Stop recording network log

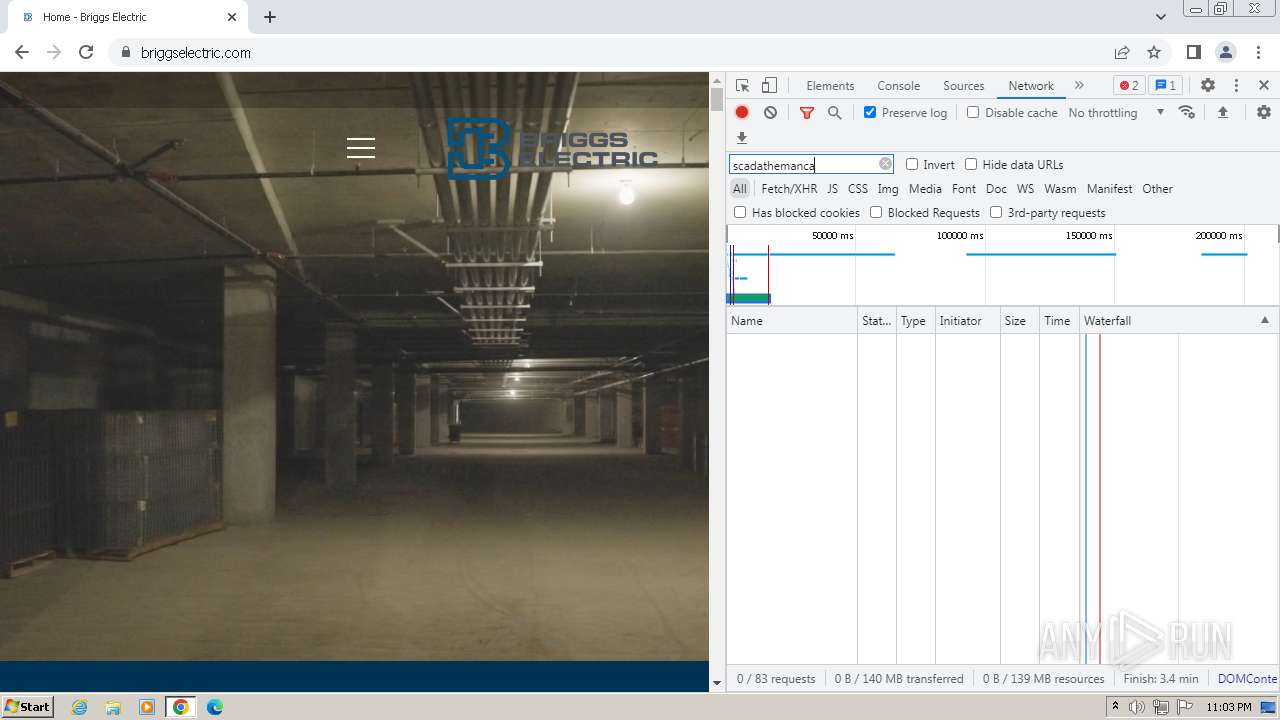[x=742, y=113]
